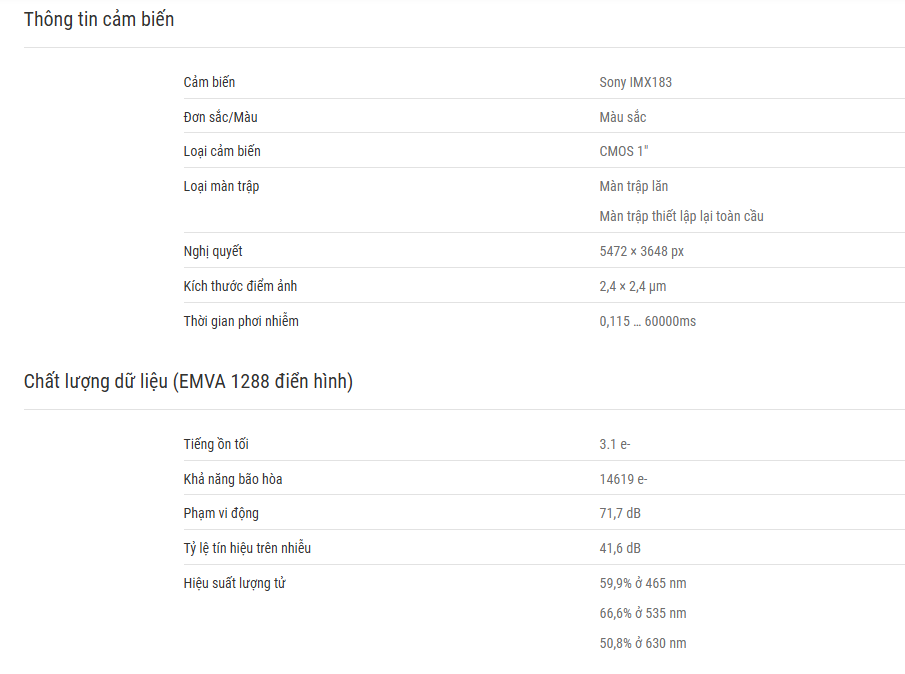Click the "Kích thước điểm ảnh" row label
Screen dimensions: 905x674
(x=240, y=286)
